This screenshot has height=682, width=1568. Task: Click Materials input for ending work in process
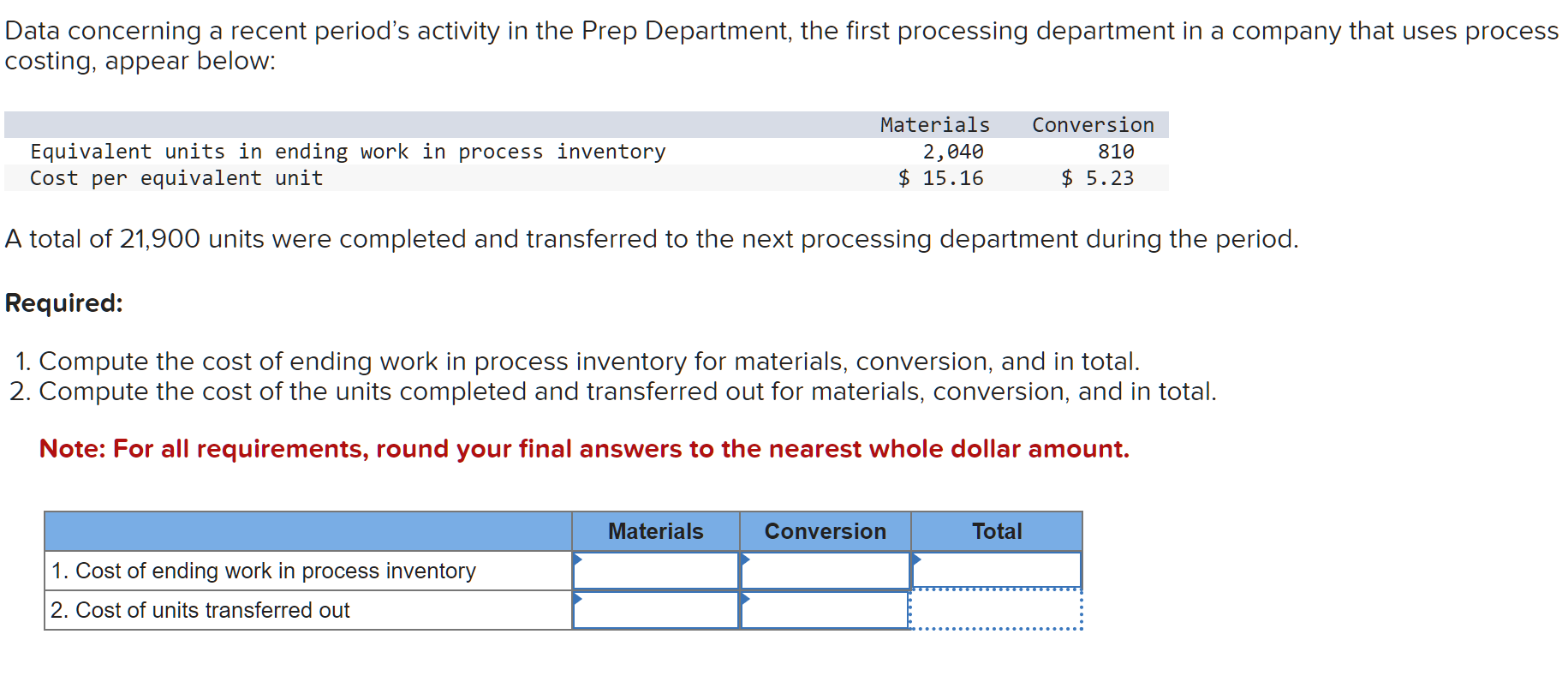click(x=656, y=571)
